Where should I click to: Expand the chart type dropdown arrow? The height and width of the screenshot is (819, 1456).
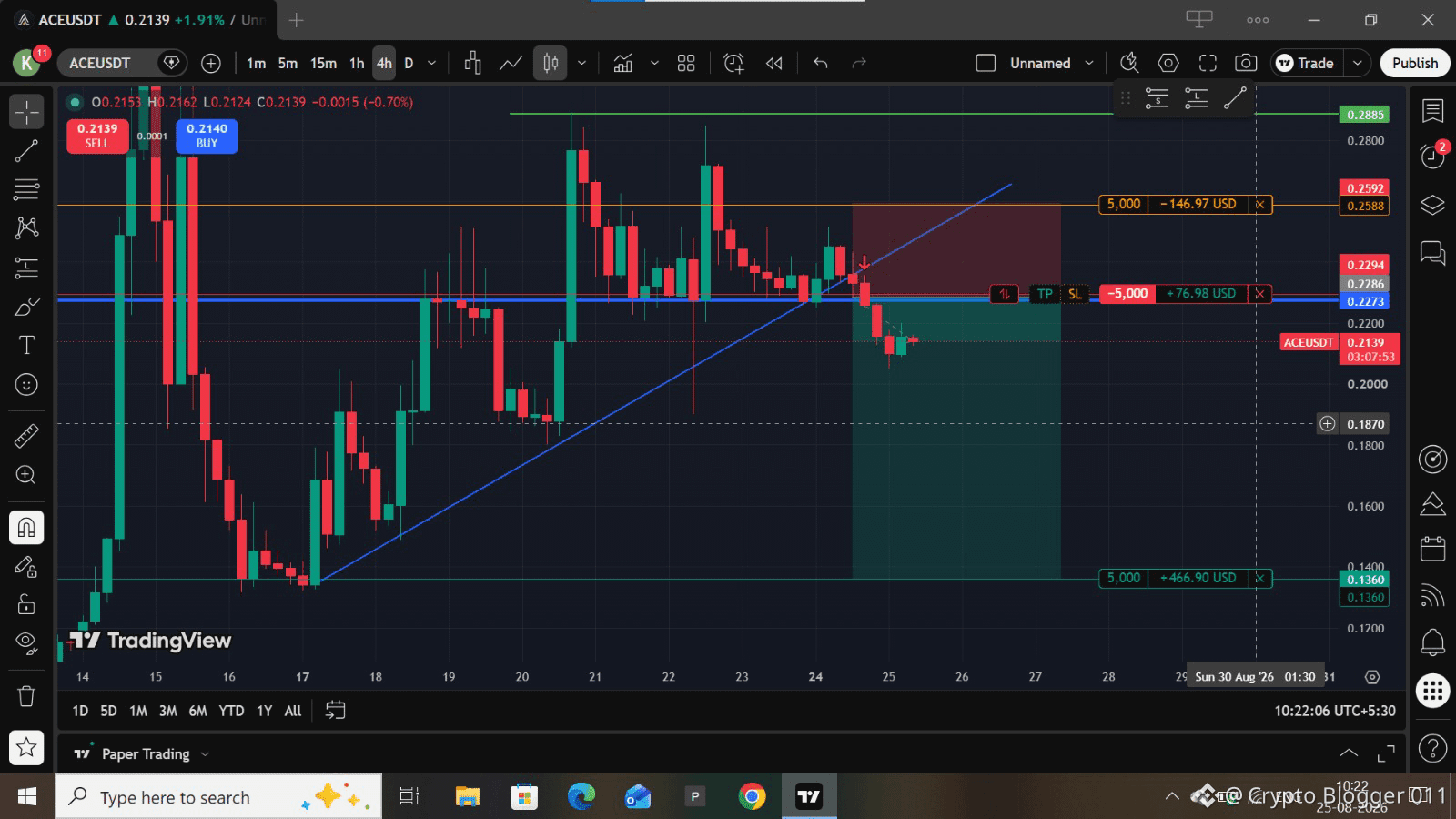[x=581, y=63]
